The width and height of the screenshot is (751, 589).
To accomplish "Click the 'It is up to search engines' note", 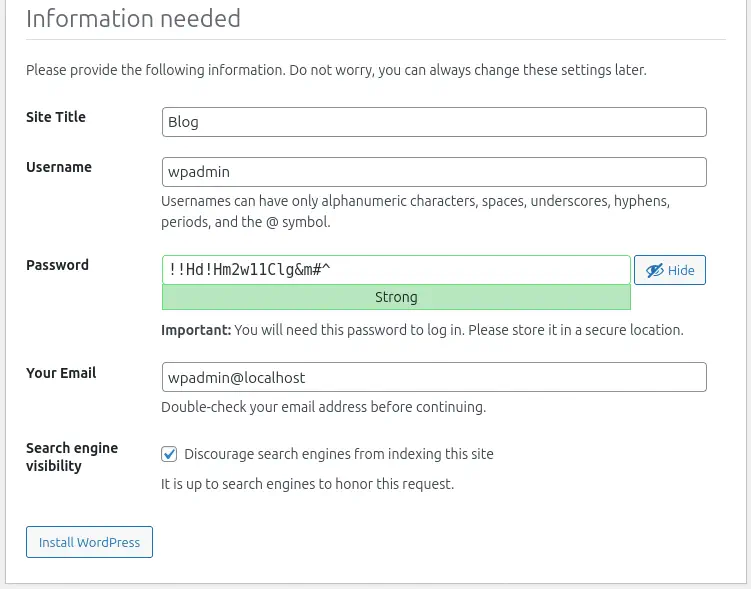I will (307, 484).
